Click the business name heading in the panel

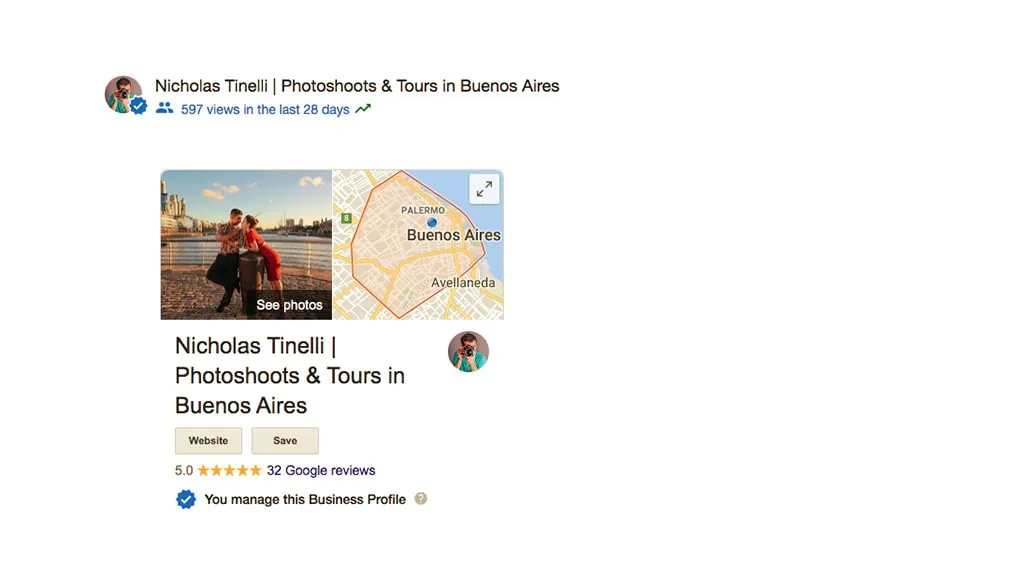(289, 375)
